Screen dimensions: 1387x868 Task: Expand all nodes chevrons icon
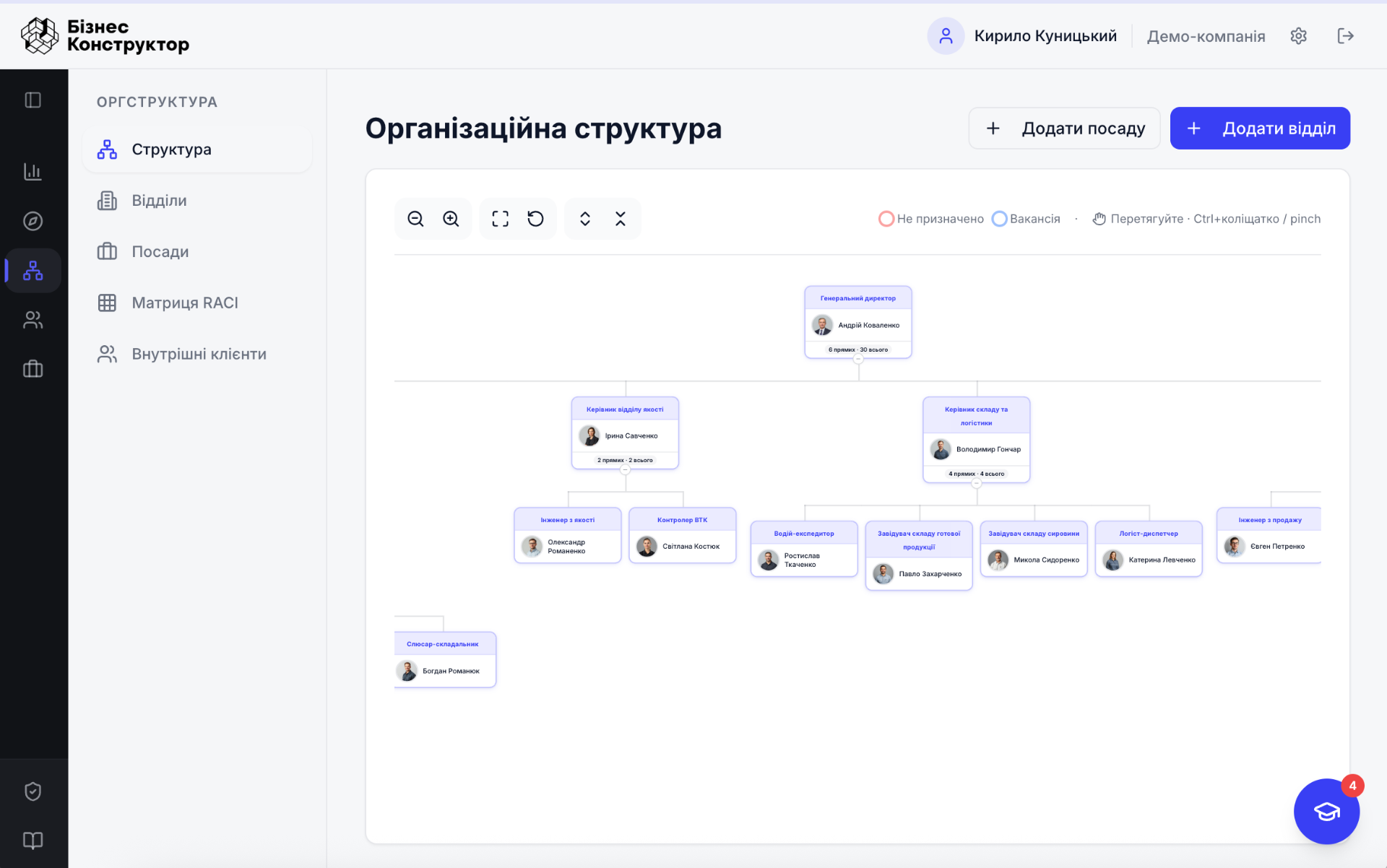coord(585,219)
